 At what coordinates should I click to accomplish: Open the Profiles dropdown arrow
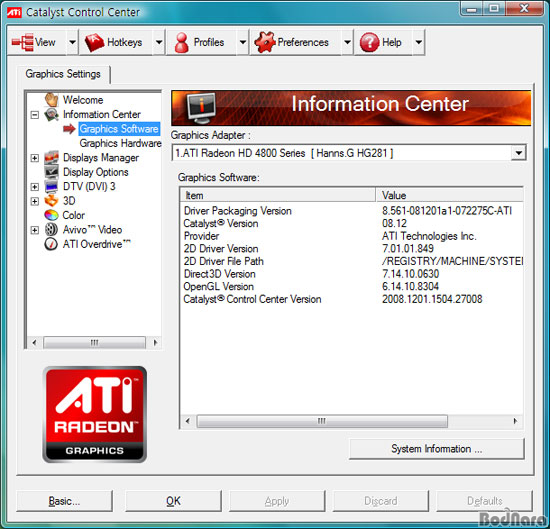[x=243, y=42]
